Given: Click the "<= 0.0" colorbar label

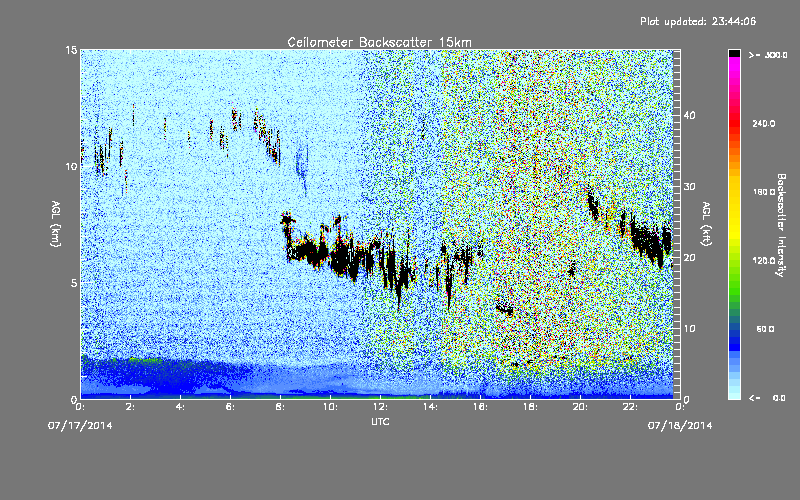Looking at the screenshot, I should tap(767, 397).
